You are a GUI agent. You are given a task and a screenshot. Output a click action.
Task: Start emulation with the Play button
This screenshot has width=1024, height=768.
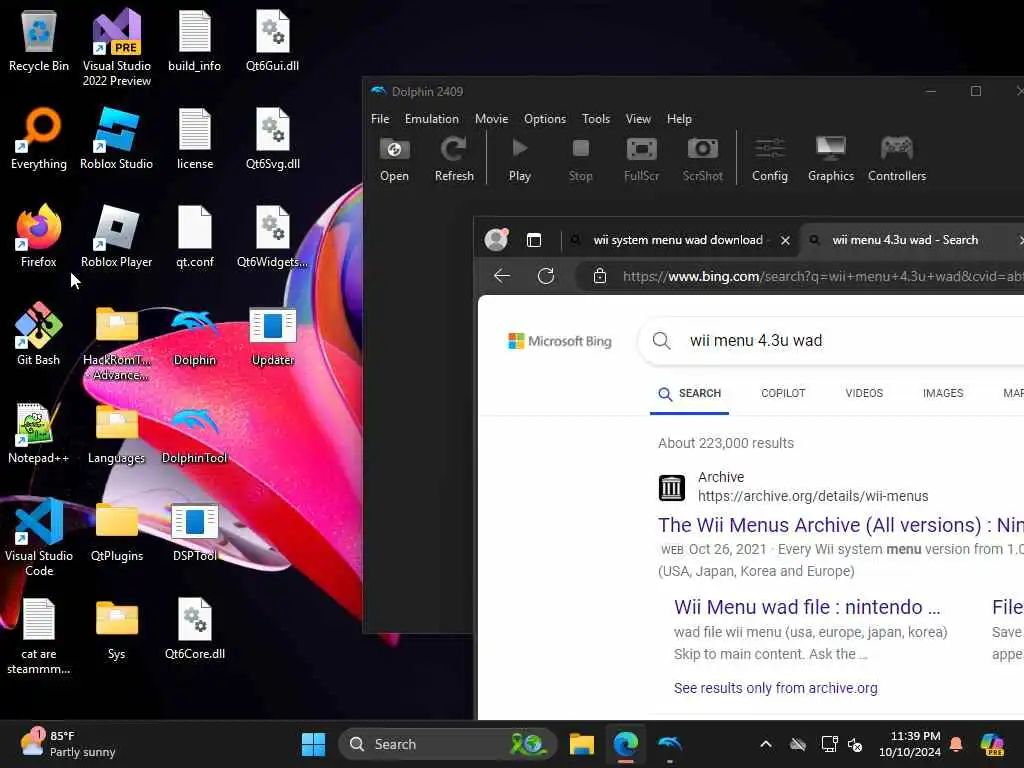[x=520, y=159]
